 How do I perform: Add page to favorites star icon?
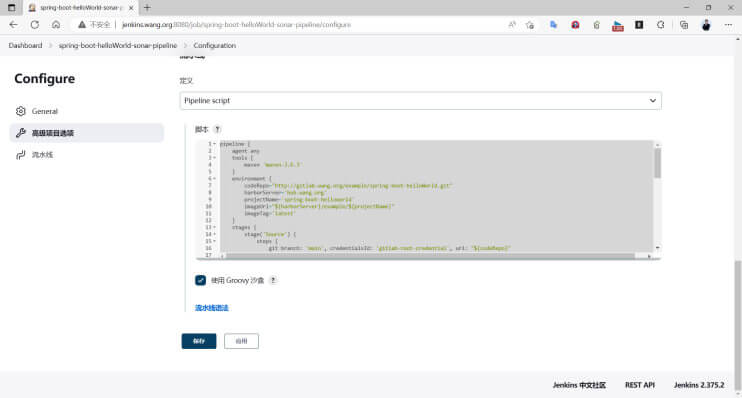click(530, 25)
